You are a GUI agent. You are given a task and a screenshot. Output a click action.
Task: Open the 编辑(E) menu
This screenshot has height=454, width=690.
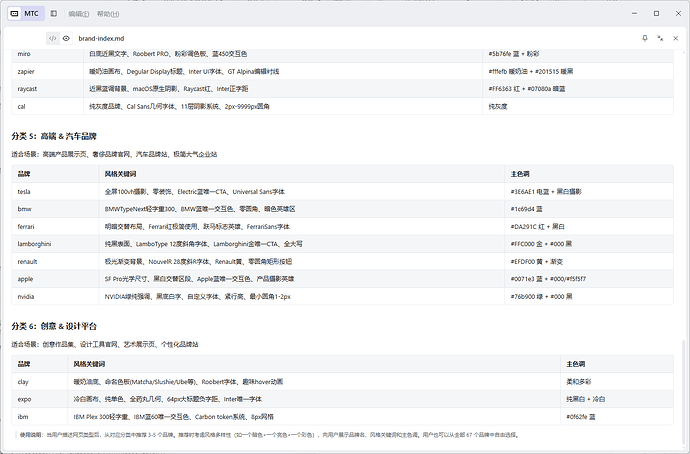[79, 14]
